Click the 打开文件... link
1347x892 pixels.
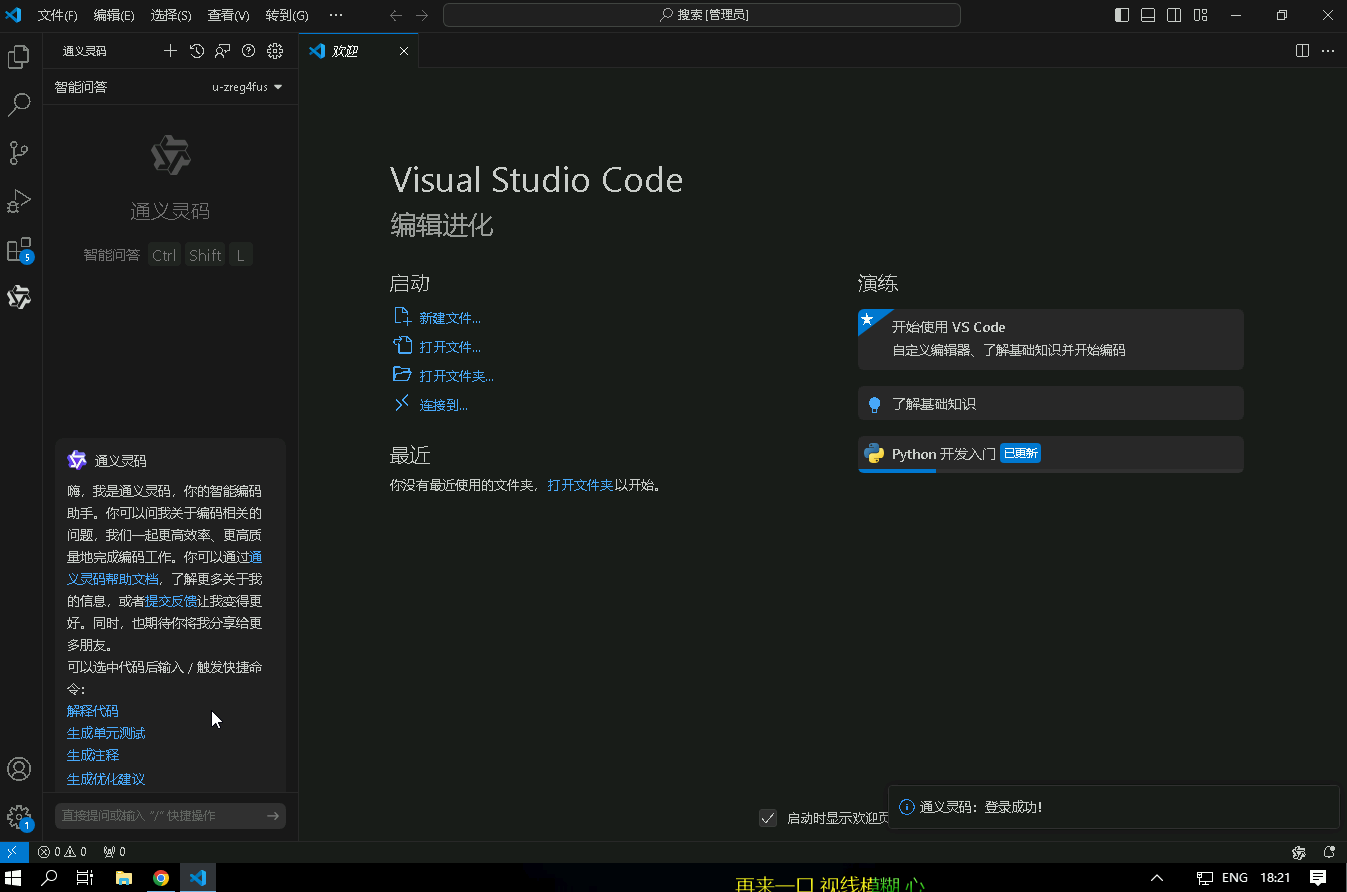coord(450,347)
